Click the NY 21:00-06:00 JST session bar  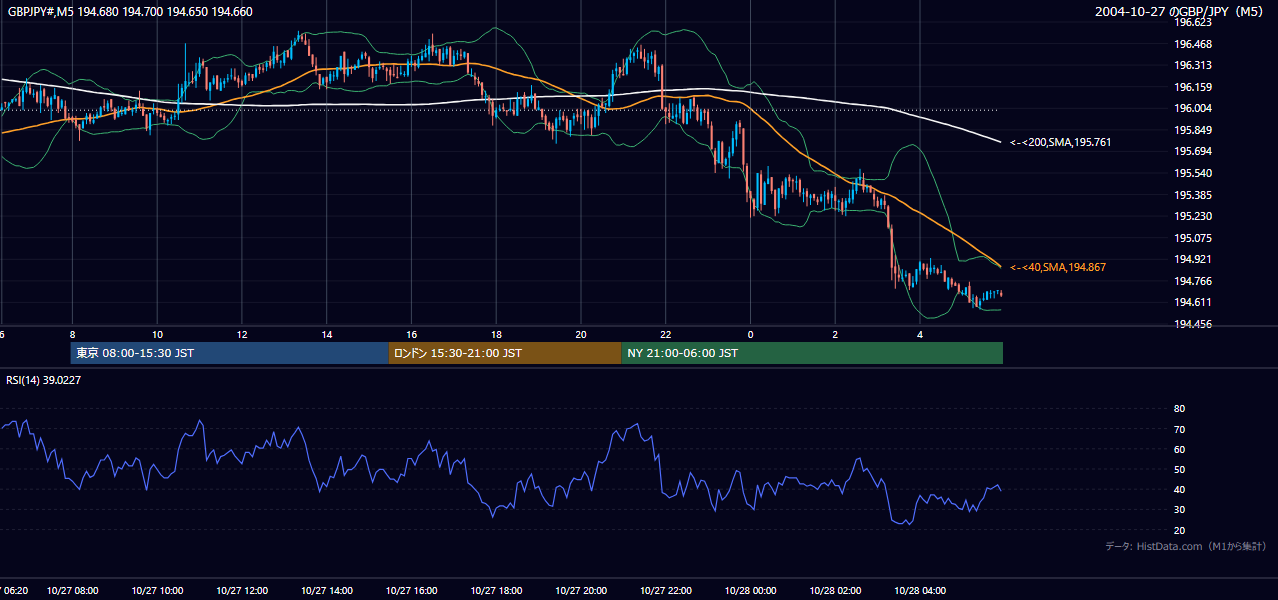812,353
